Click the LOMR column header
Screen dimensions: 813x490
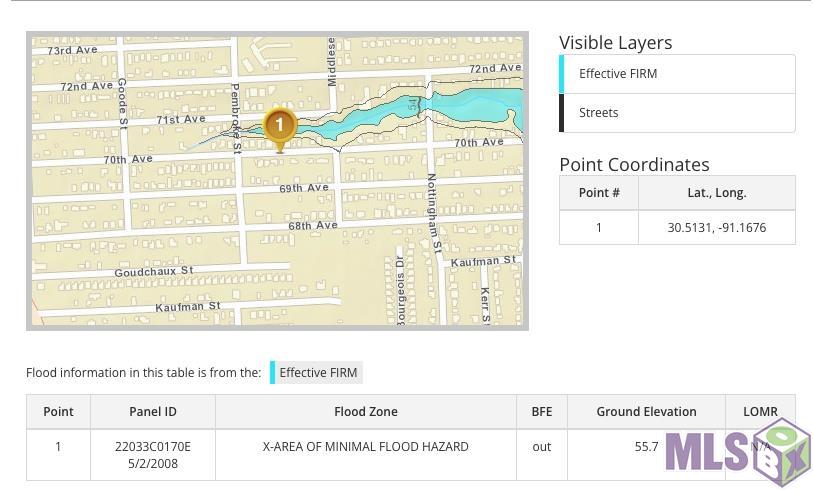click(760, 412)
